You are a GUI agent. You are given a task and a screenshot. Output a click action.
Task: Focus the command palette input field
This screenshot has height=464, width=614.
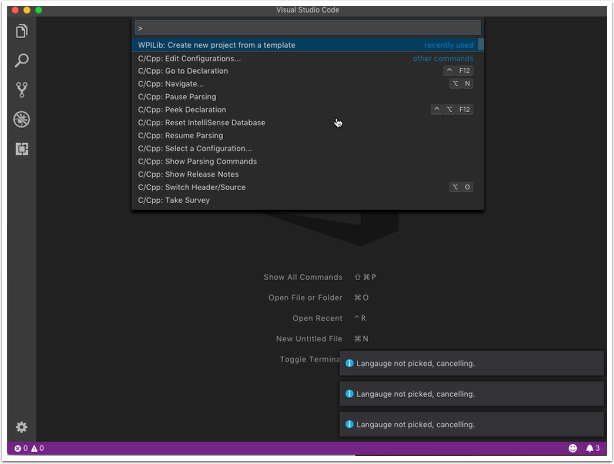point(308,28)
